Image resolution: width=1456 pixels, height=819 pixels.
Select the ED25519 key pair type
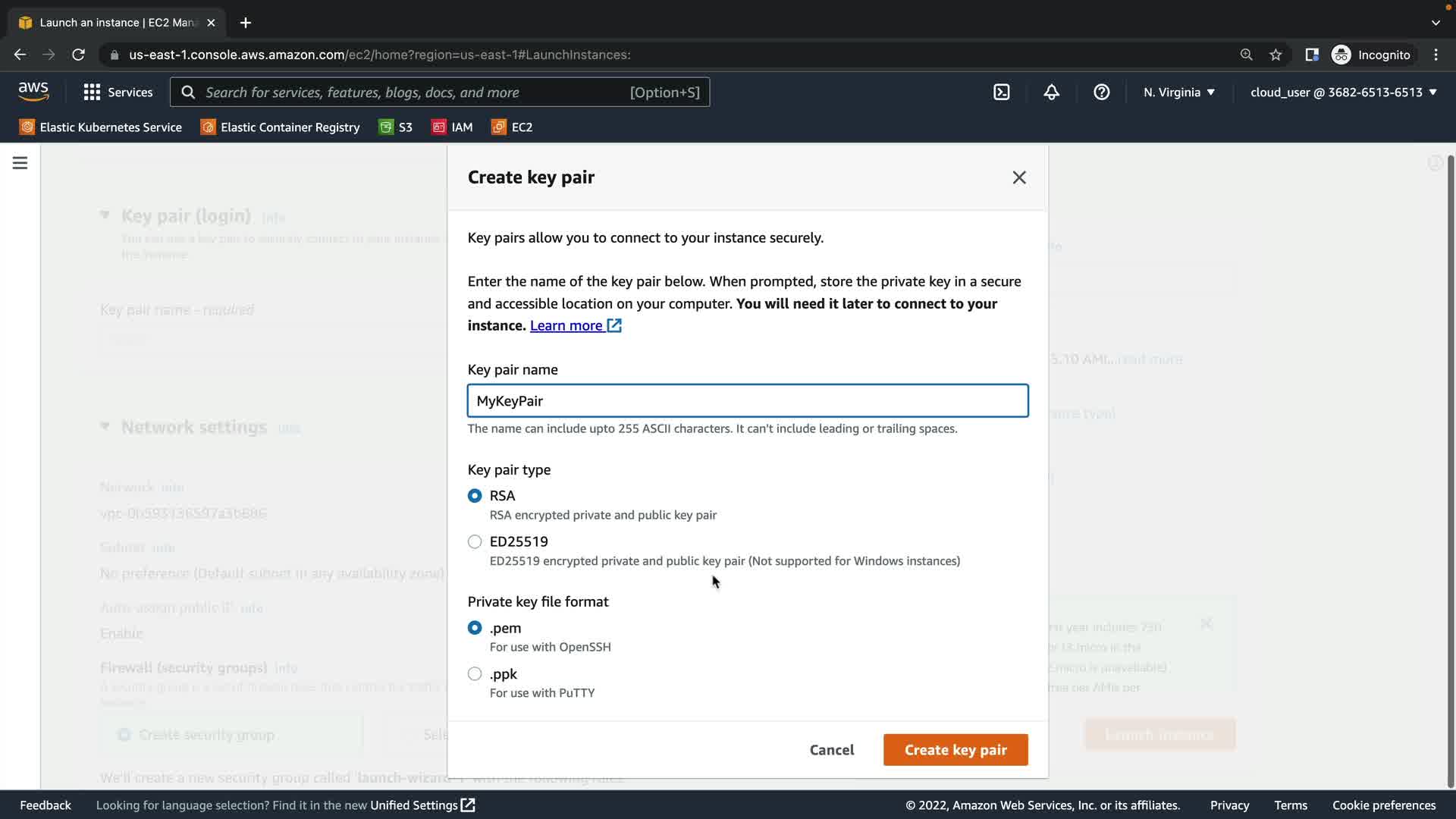(x=475, y=541)
